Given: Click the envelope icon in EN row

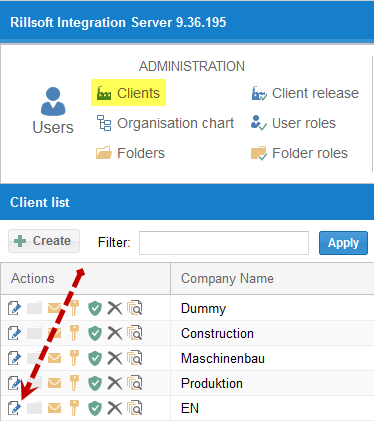Looking at the screenshot, I should (54, 408).
